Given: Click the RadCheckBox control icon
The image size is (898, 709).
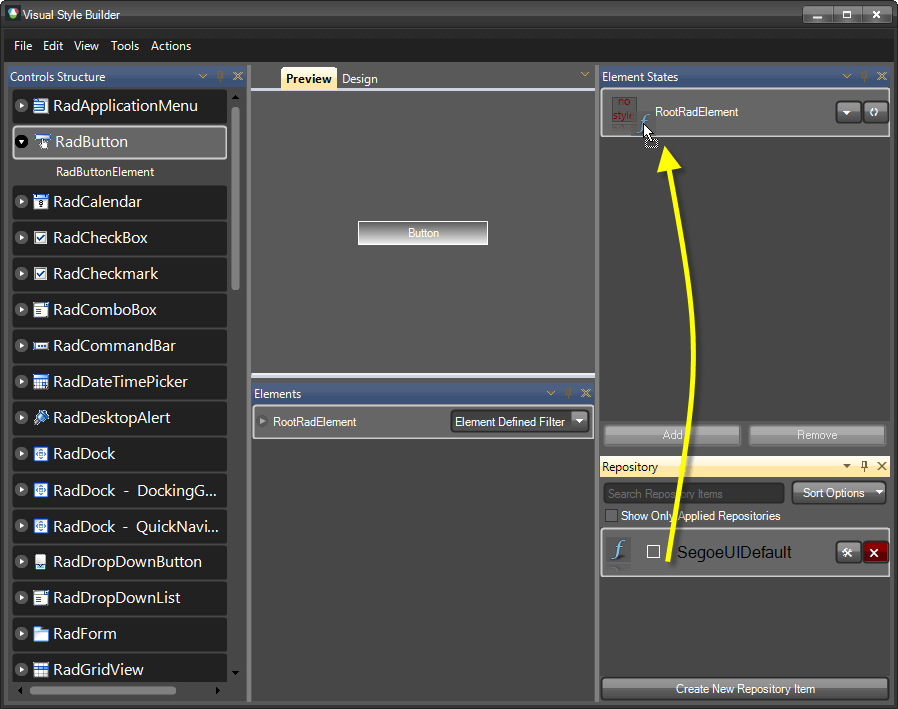Looking at the screenshot, I should (41, 238).
